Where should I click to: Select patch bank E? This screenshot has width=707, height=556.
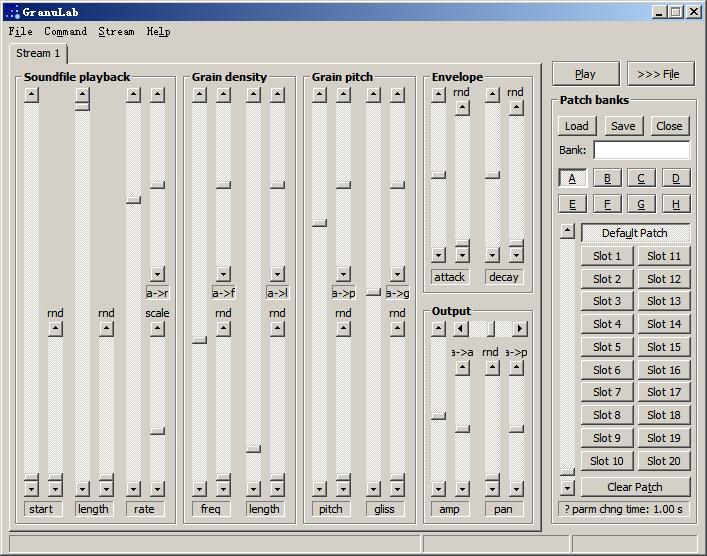pyautogui.click(x=572, y=204)
